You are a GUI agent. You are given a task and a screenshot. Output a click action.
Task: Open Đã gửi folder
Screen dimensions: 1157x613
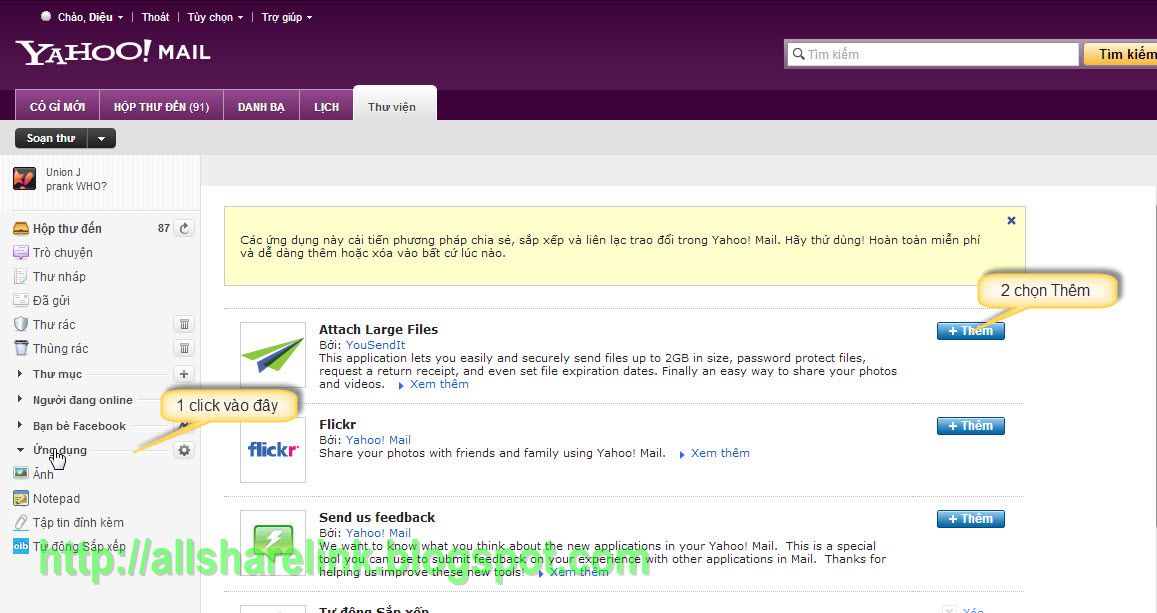click(51, 300)
